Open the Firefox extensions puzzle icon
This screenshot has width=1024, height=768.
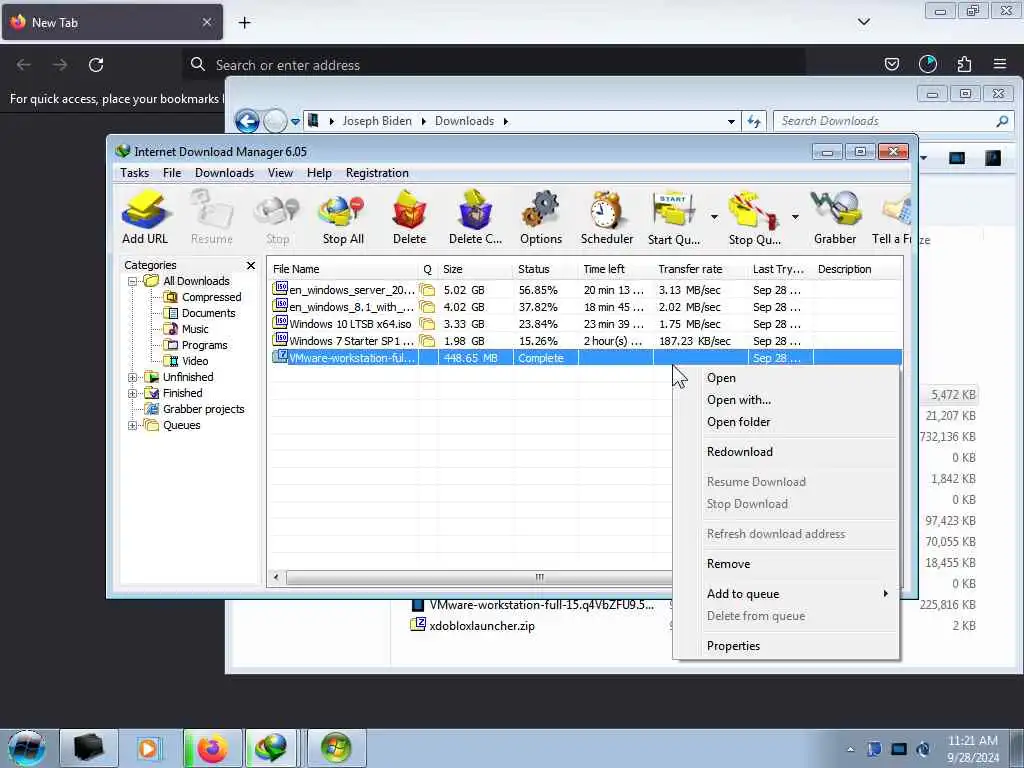coord(964,64)
